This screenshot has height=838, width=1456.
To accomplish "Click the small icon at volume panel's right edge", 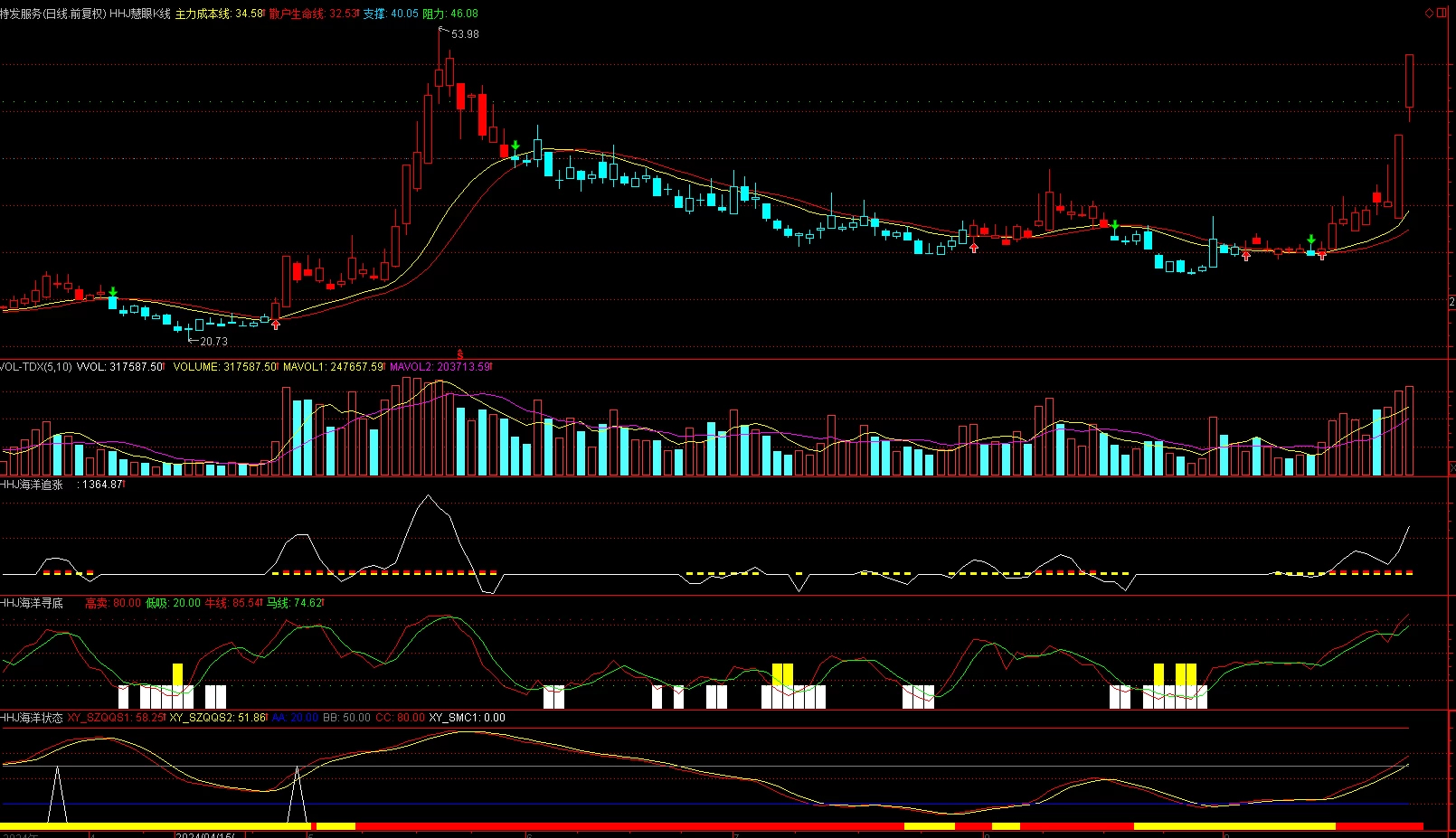I will [1451, 467].
